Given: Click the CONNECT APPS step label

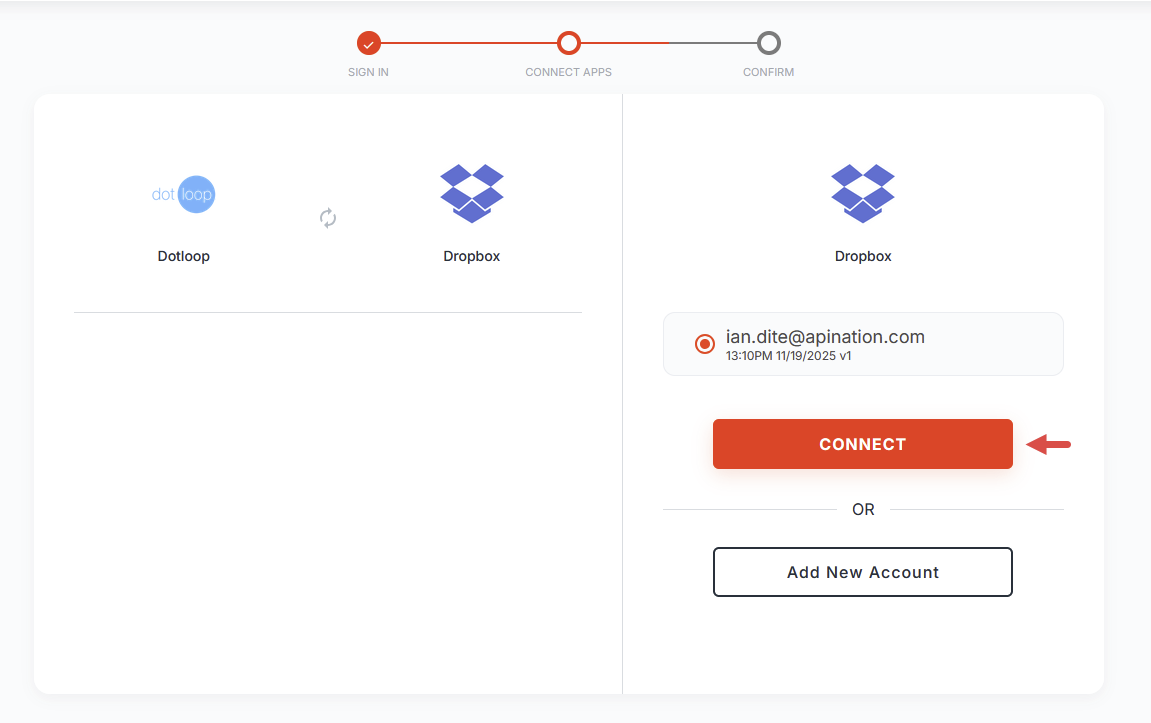Looking at the screenshot, I should pos(568,72).
